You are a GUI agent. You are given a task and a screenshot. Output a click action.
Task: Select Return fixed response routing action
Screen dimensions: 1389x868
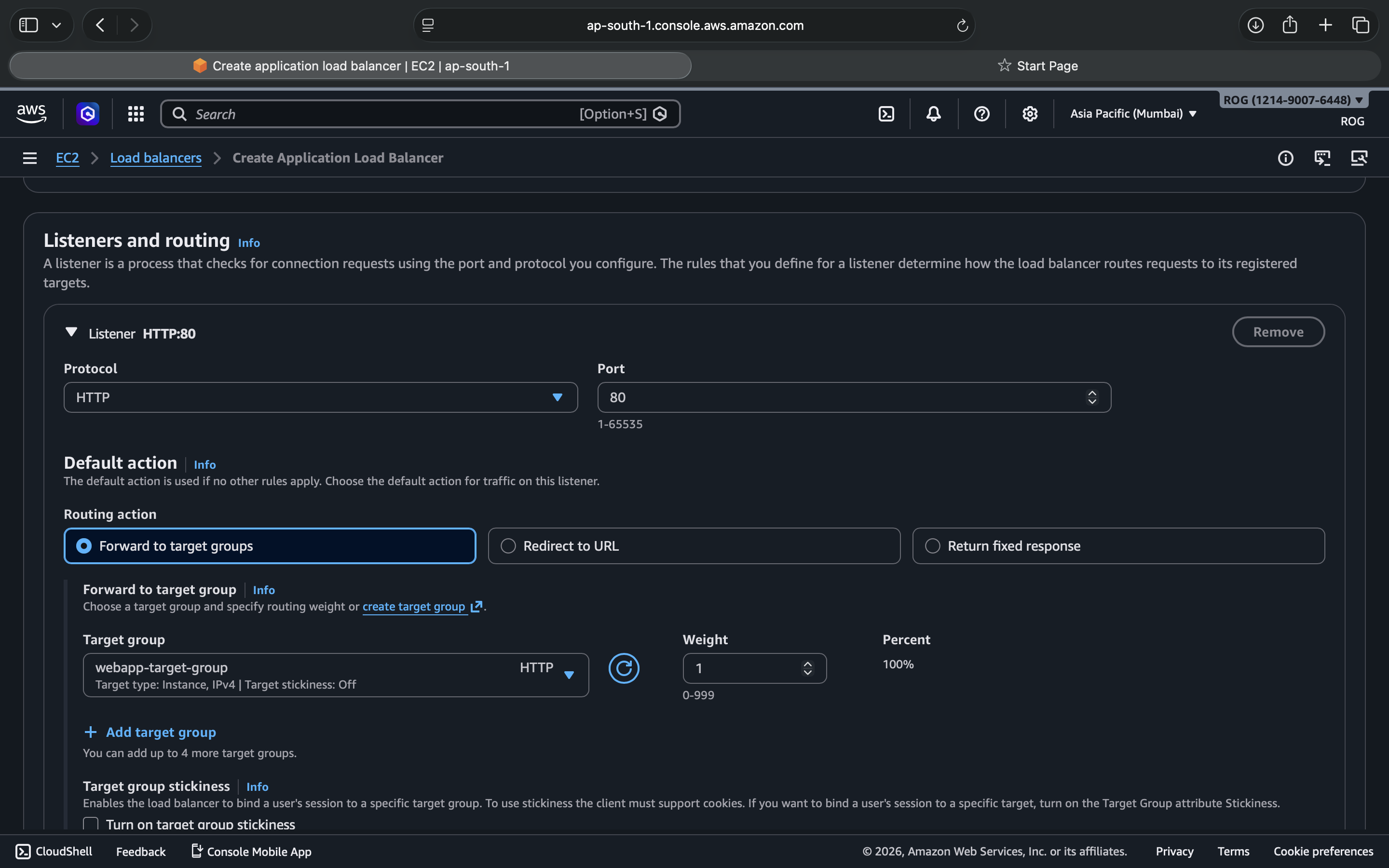click(x=933, y=546)
